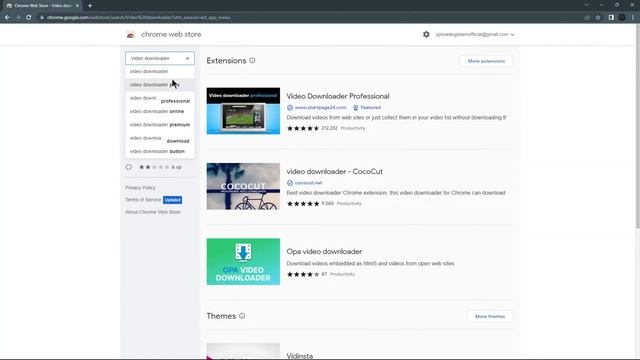640x360 pixels.
Task: Click the star rating of Video Downloader Professional
Action: [x=303, y=128]
